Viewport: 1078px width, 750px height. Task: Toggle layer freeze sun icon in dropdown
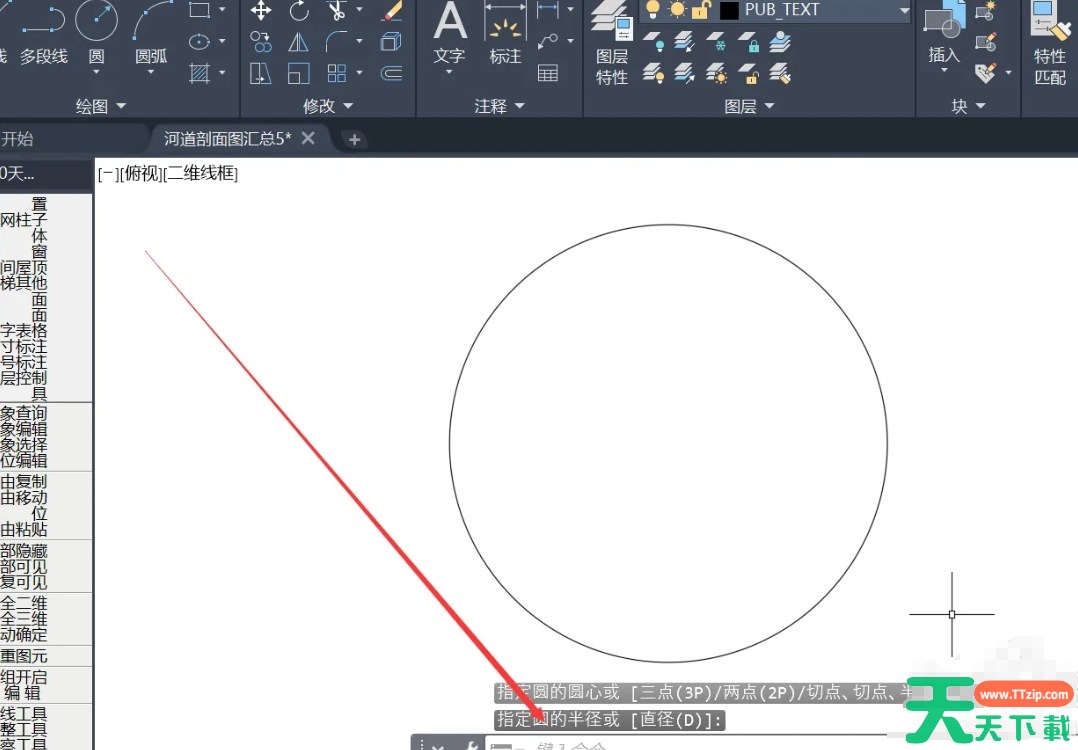coord(677,9)
